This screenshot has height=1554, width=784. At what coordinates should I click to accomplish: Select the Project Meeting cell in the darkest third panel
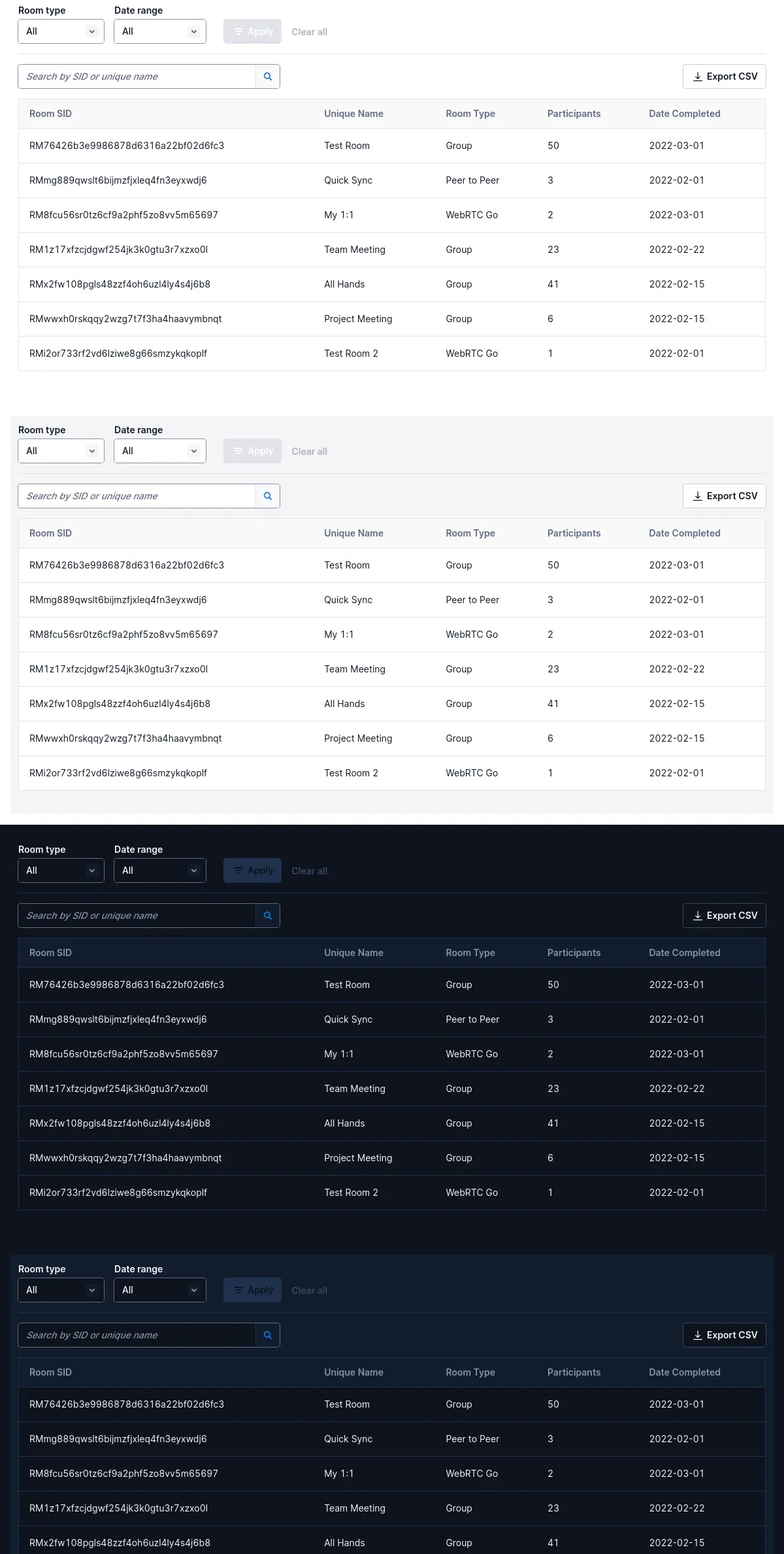[x=358, y=1158]
